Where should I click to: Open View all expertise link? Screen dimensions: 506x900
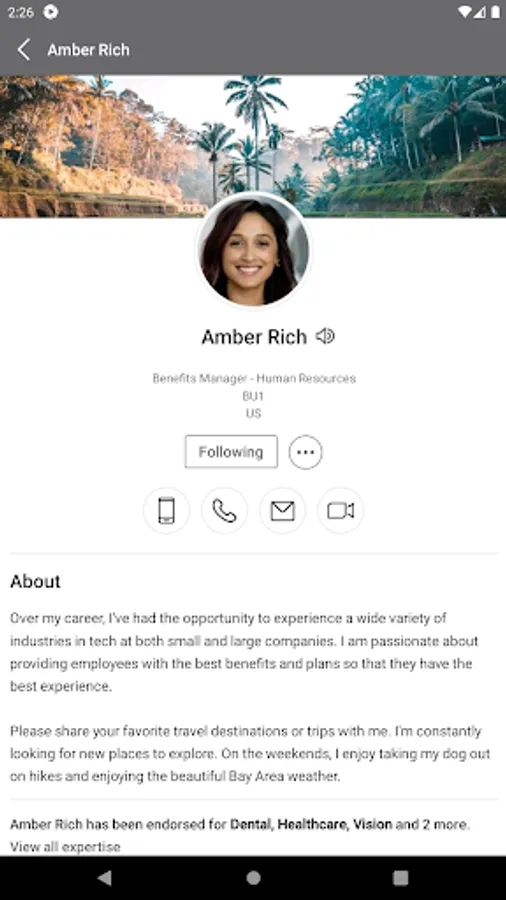65,847
